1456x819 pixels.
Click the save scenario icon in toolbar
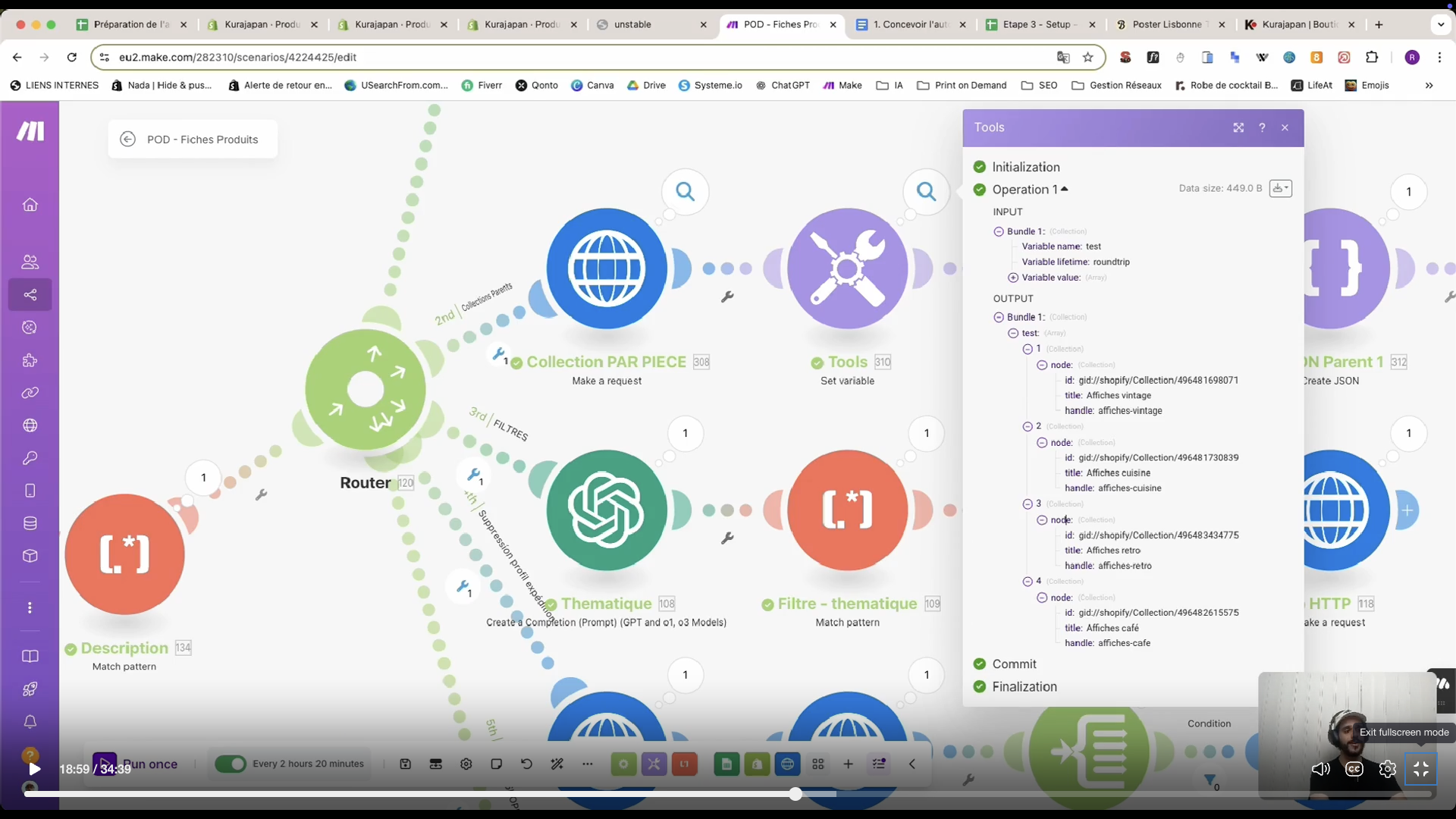(x=406, y=764)
